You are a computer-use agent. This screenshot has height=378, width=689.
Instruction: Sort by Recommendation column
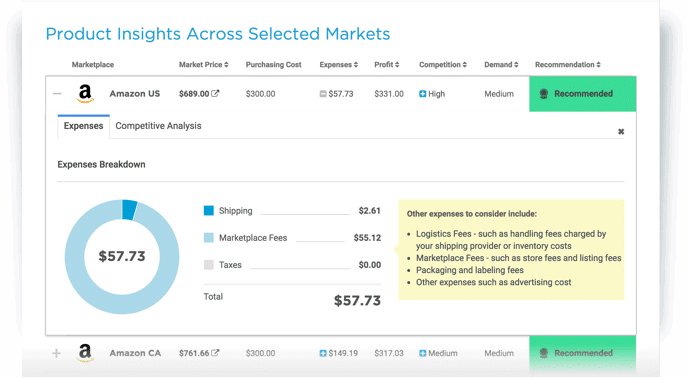click(x=567, y=65)
